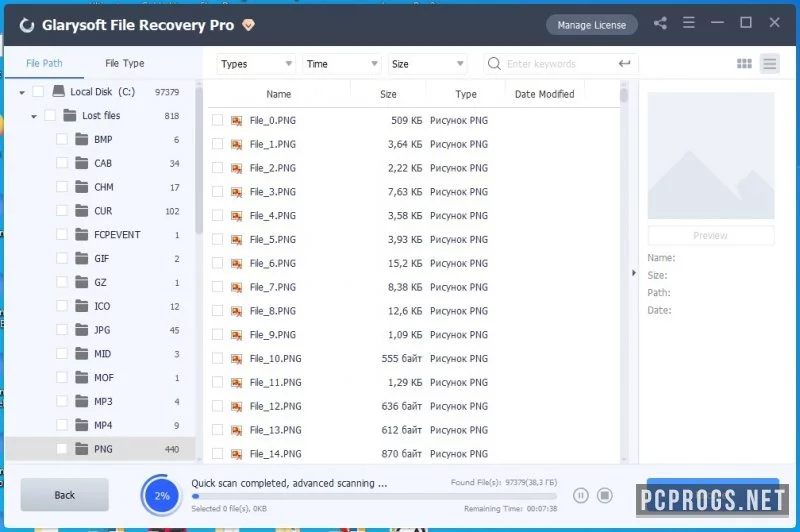Check the Lost files checkbox
800x532 pixels.
[50, 116]
